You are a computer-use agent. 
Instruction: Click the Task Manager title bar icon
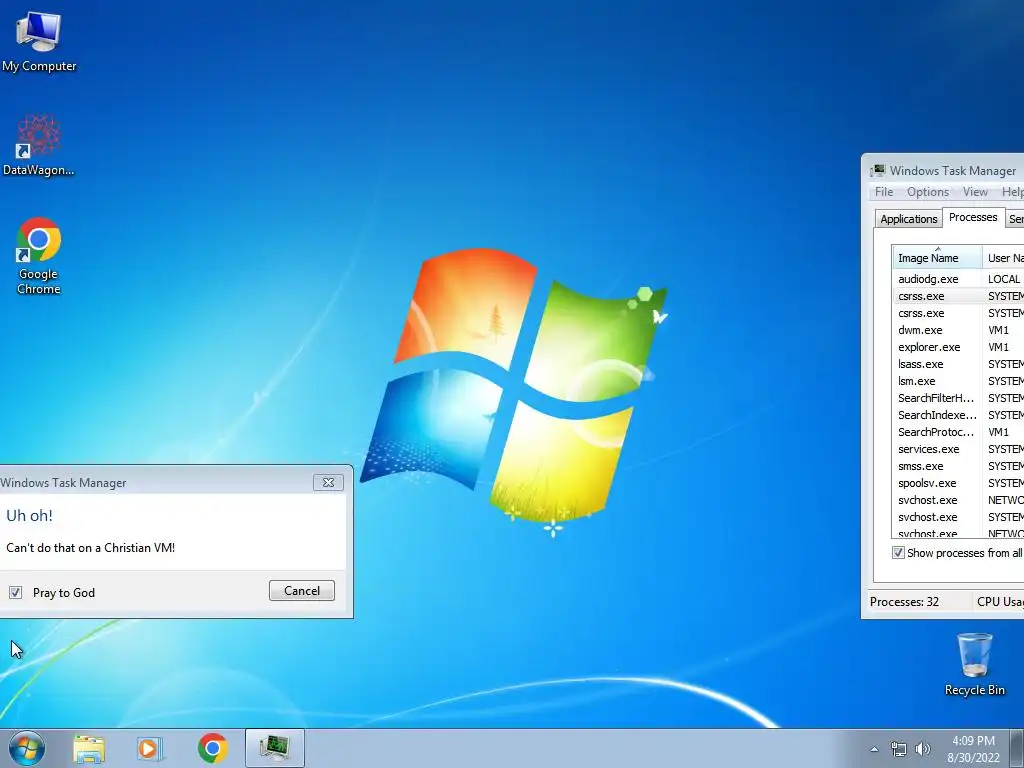pyautogui.click(x=878, y=170)
